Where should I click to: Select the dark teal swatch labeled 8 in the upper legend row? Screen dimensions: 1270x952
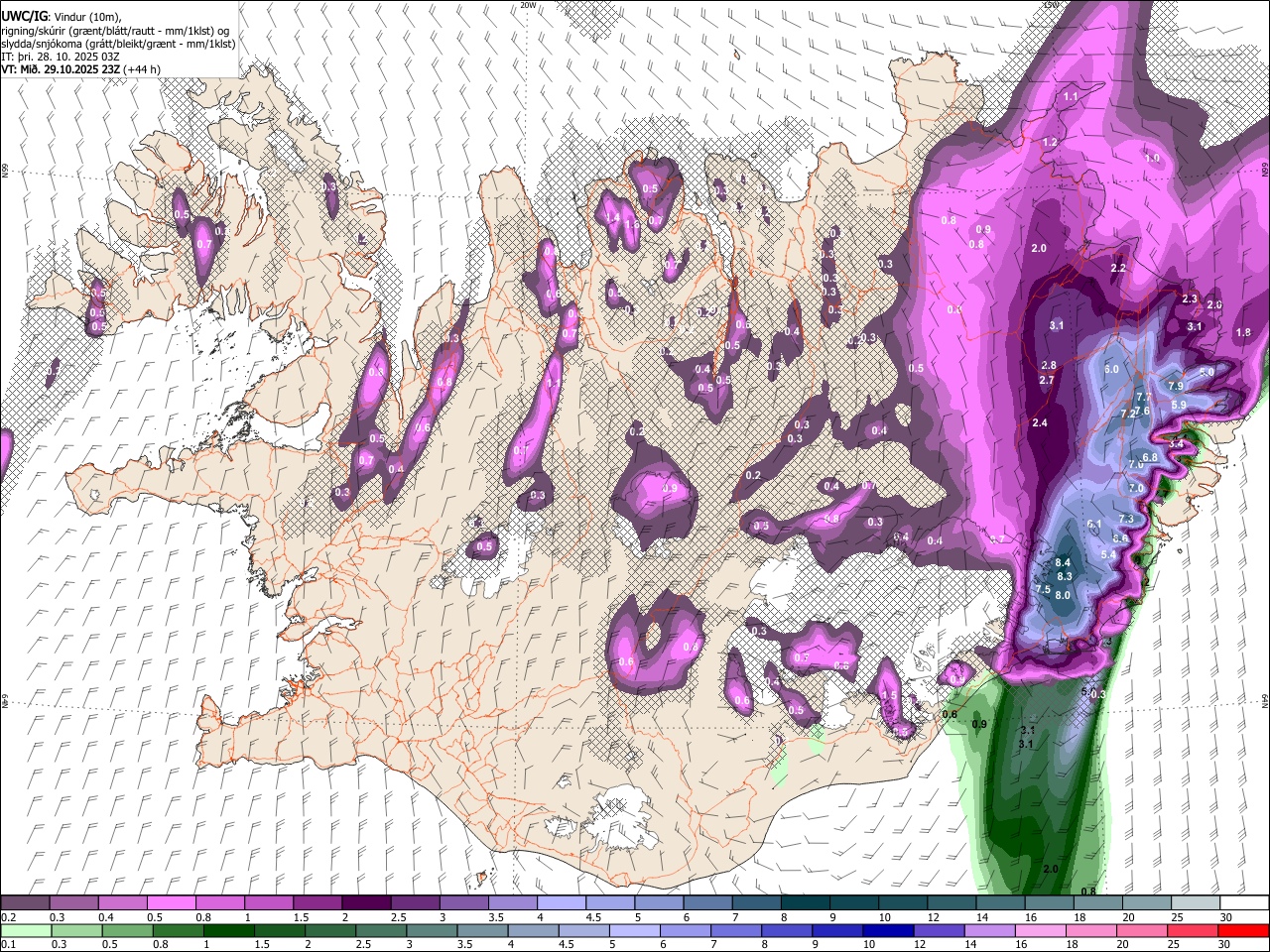pyautogui.click(x=805, y=902)
